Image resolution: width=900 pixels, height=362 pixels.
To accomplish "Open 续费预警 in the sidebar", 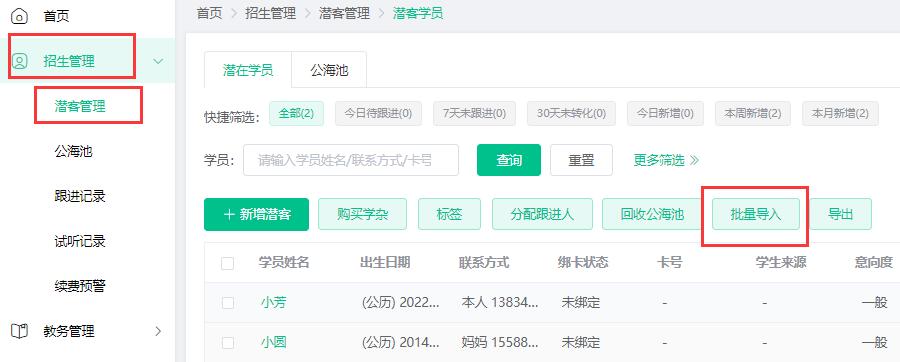I will (80, 286).
